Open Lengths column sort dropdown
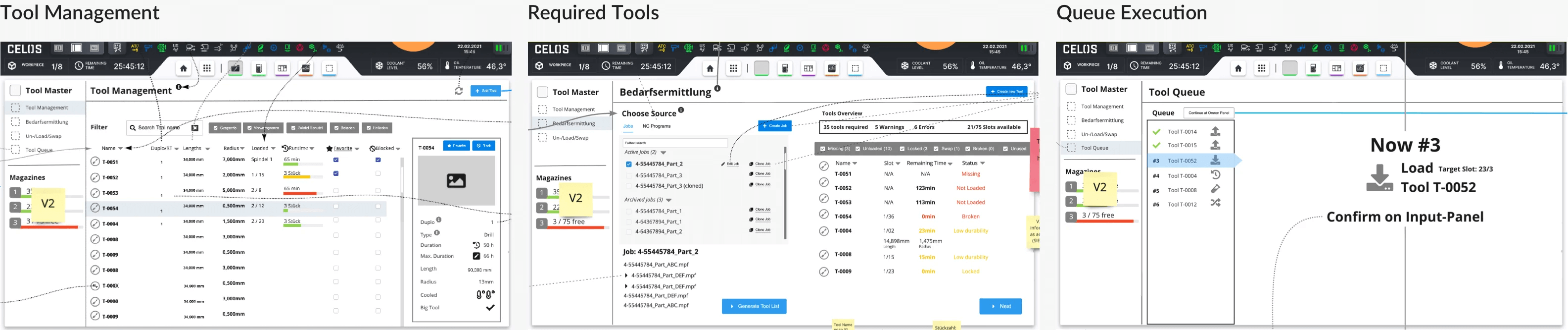The height and width of the screenshot is (330, 1568). [x=207, y=149]
